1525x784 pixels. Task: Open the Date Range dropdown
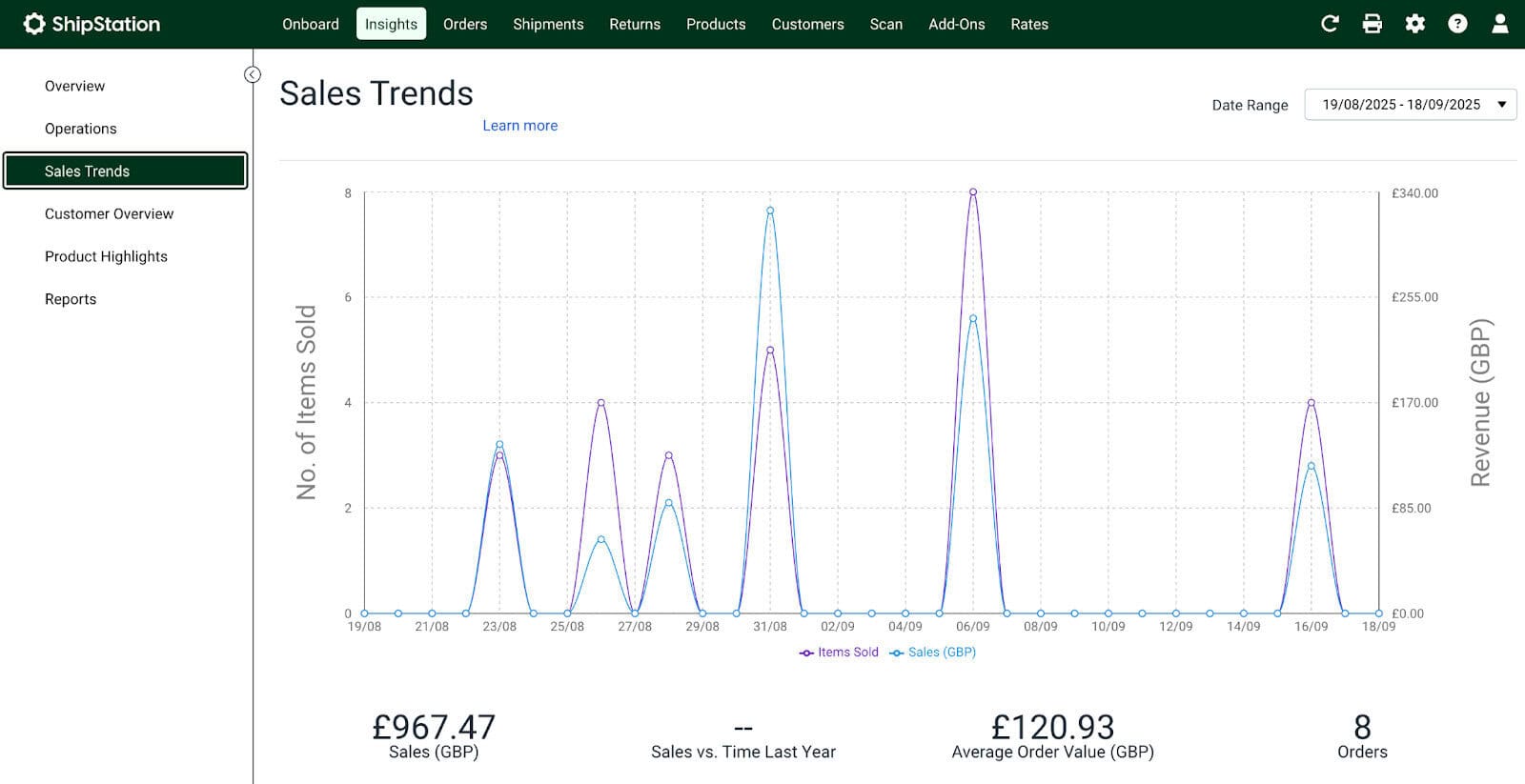coord(1400,105)
